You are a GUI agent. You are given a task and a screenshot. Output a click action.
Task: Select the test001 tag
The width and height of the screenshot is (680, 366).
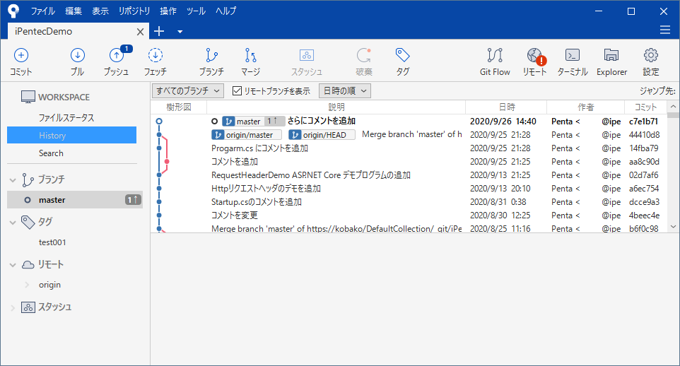[x=52, y=242]
